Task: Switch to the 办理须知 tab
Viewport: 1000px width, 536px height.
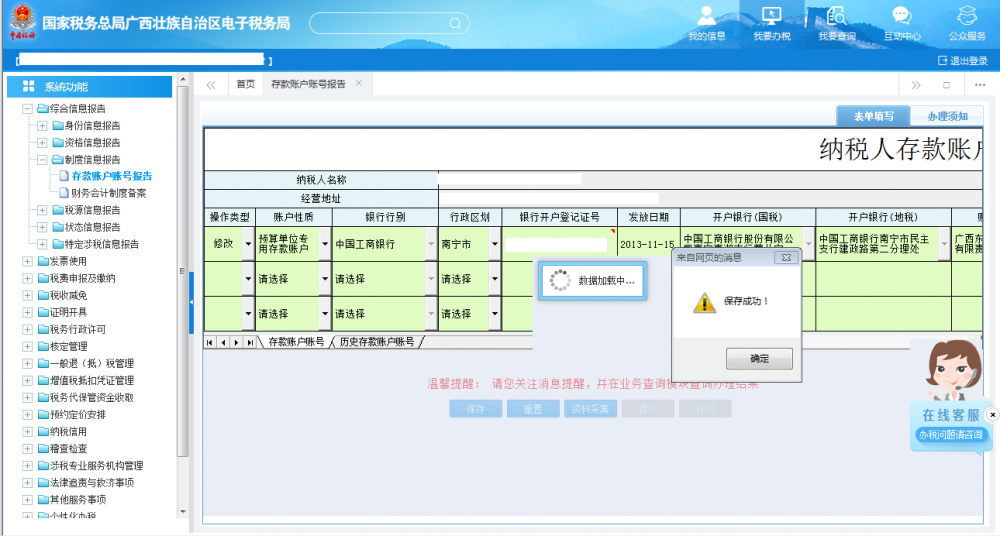Action: pyautogui.click(x=946, y=116)
